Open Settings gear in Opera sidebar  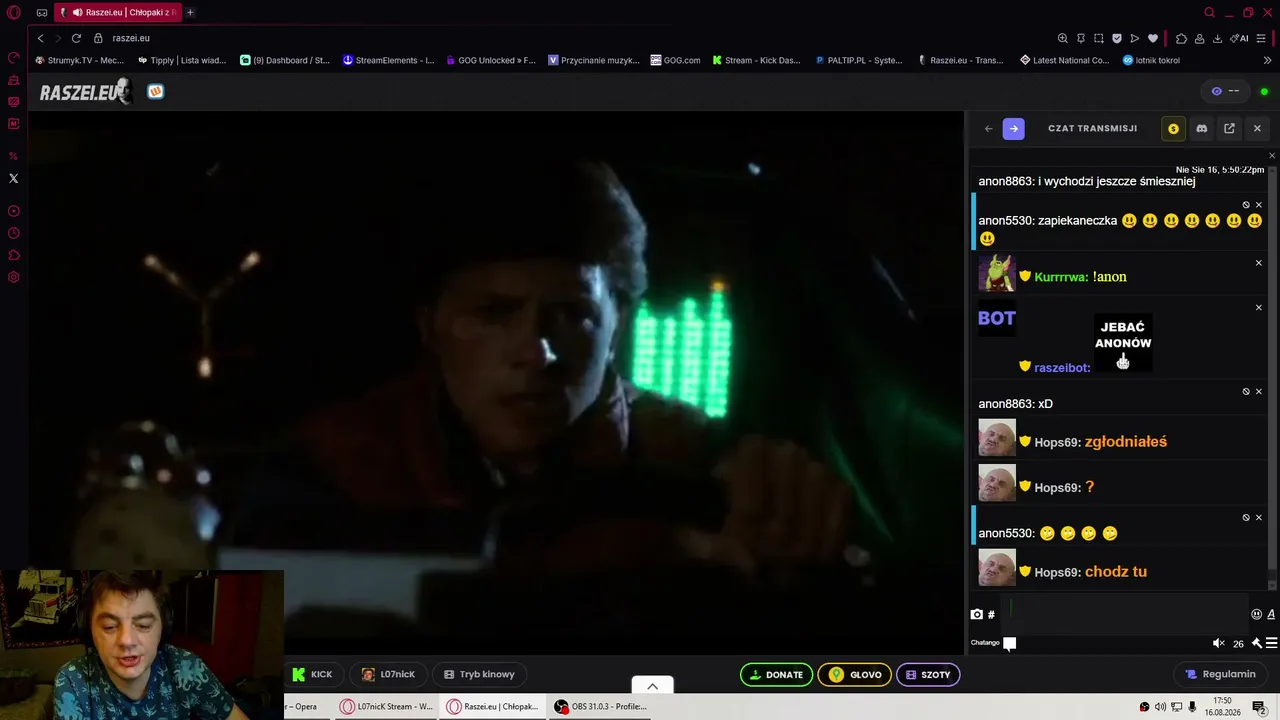click(x=14, y=277)
